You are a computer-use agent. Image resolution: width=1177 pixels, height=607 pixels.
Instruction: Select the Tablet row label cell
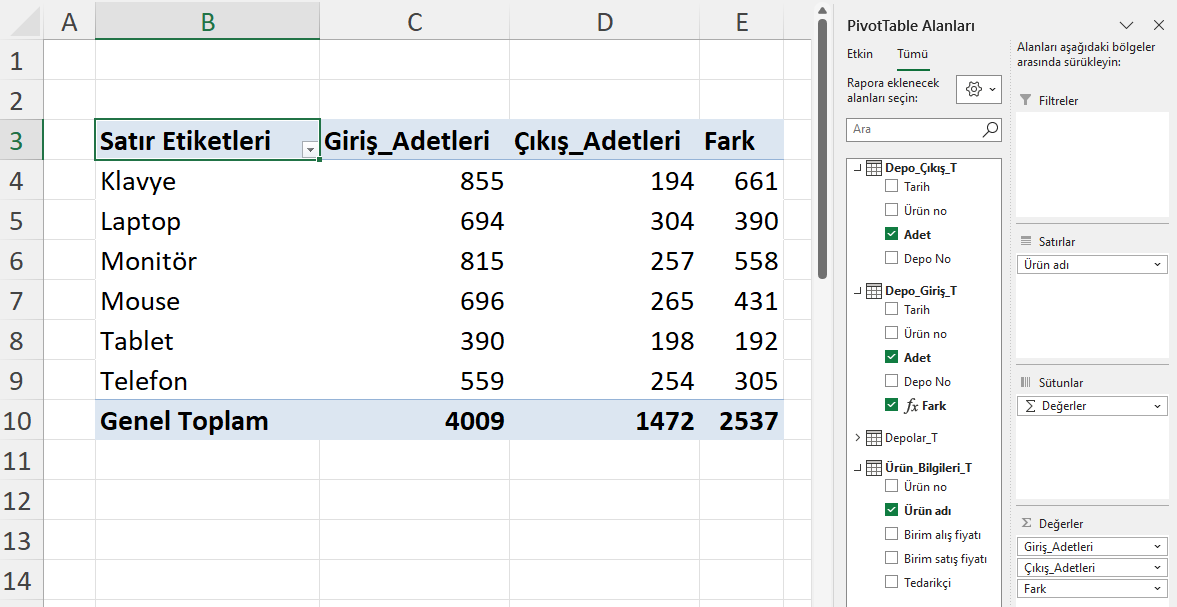208,341
